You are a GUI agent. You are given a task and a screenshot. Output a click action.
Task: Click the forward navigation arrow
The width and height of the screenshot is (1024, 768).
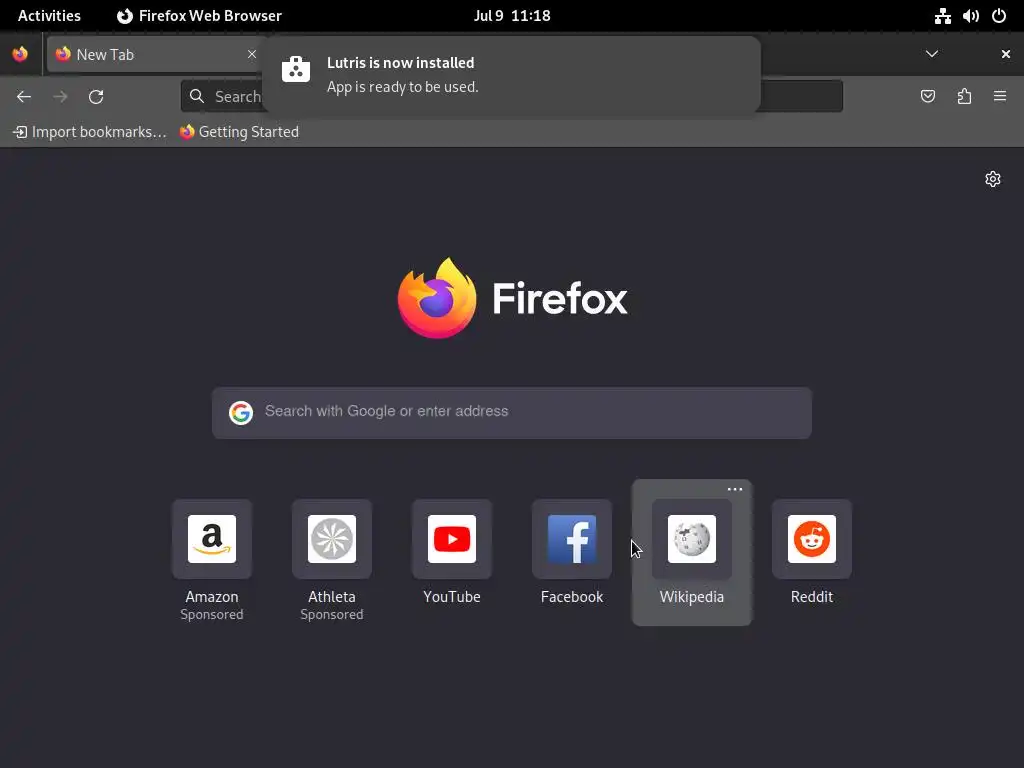pos(60,97)
